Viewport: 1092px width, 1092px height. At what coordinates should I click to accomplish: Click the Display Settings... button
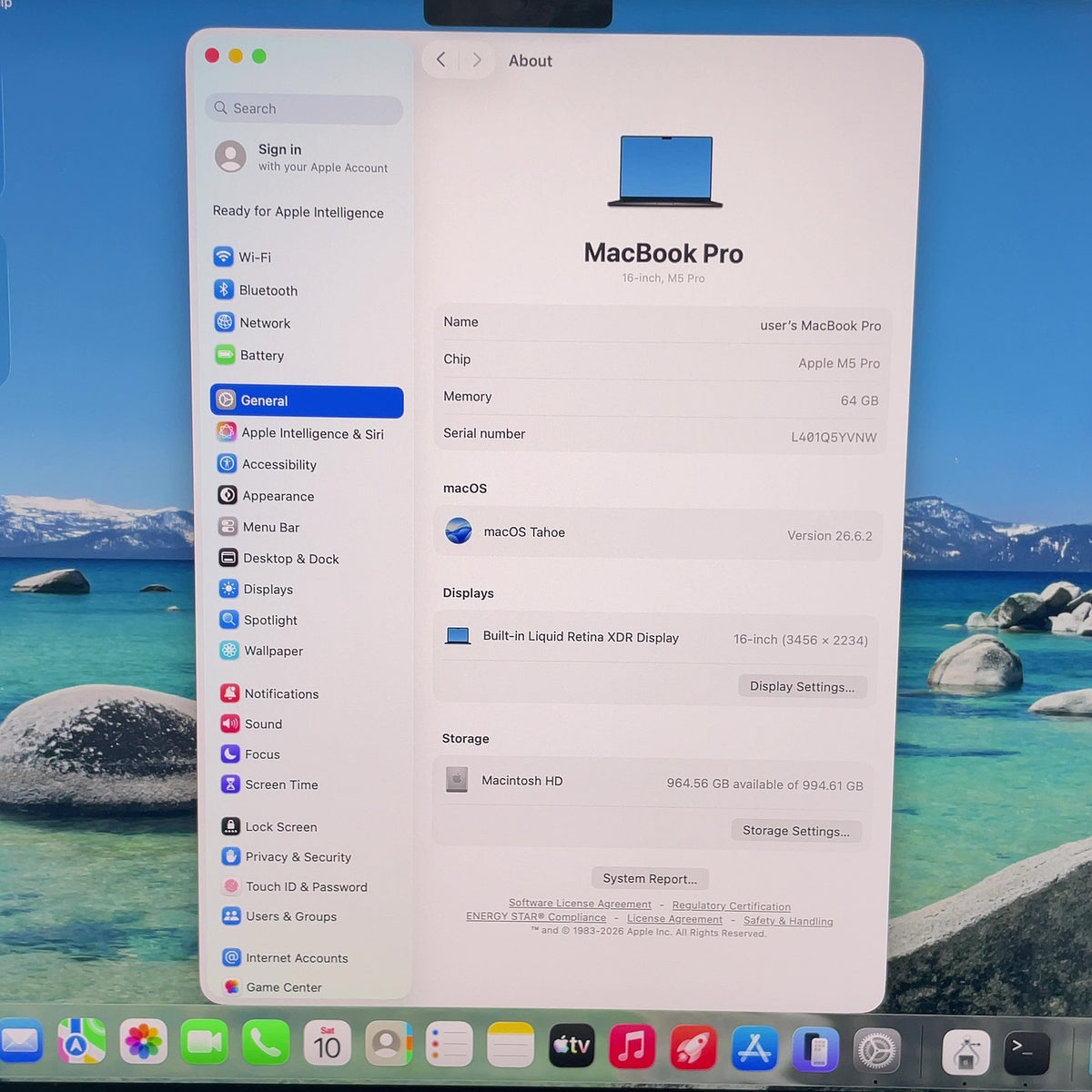pos(802,687)
